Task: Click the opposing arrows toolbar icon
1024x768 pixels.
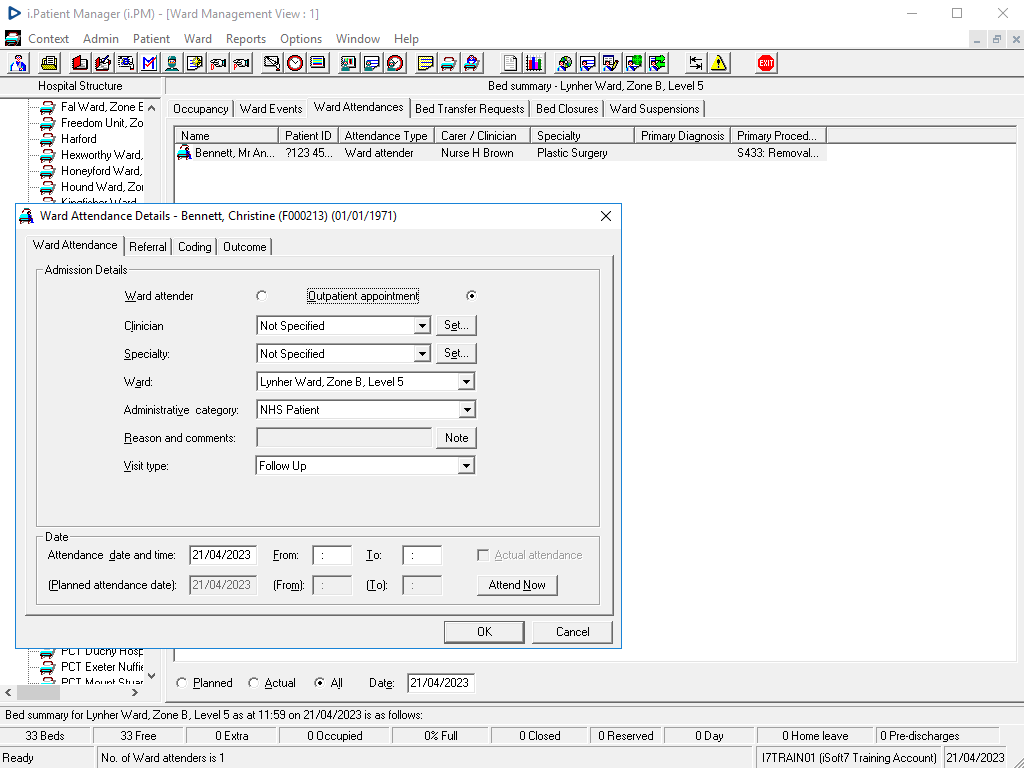Action: 696,63
